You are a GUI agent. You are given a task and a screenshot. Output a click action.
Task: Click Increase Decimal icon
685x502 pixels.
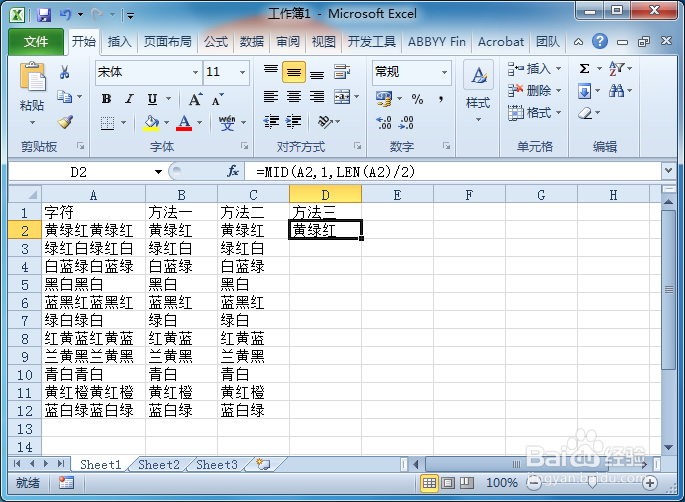point(384,123)
